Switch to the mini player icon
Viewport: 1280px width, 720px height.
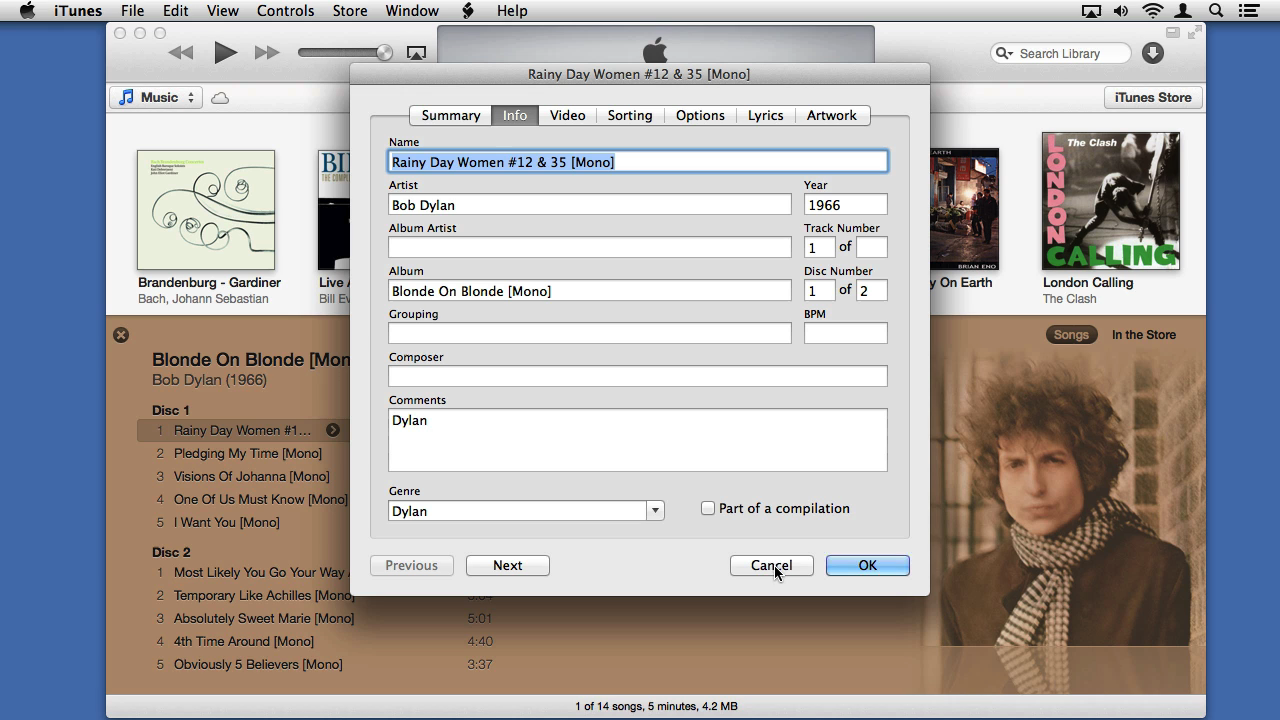tap(1173, 33)
